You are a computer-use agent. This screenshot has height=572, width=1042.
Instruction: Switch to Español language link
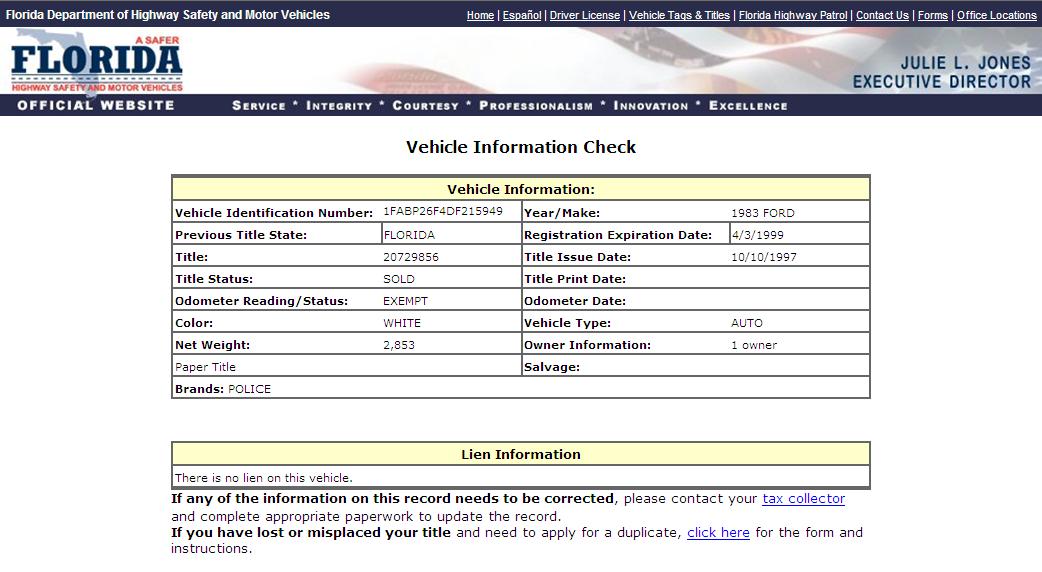(x=521, y=15)
